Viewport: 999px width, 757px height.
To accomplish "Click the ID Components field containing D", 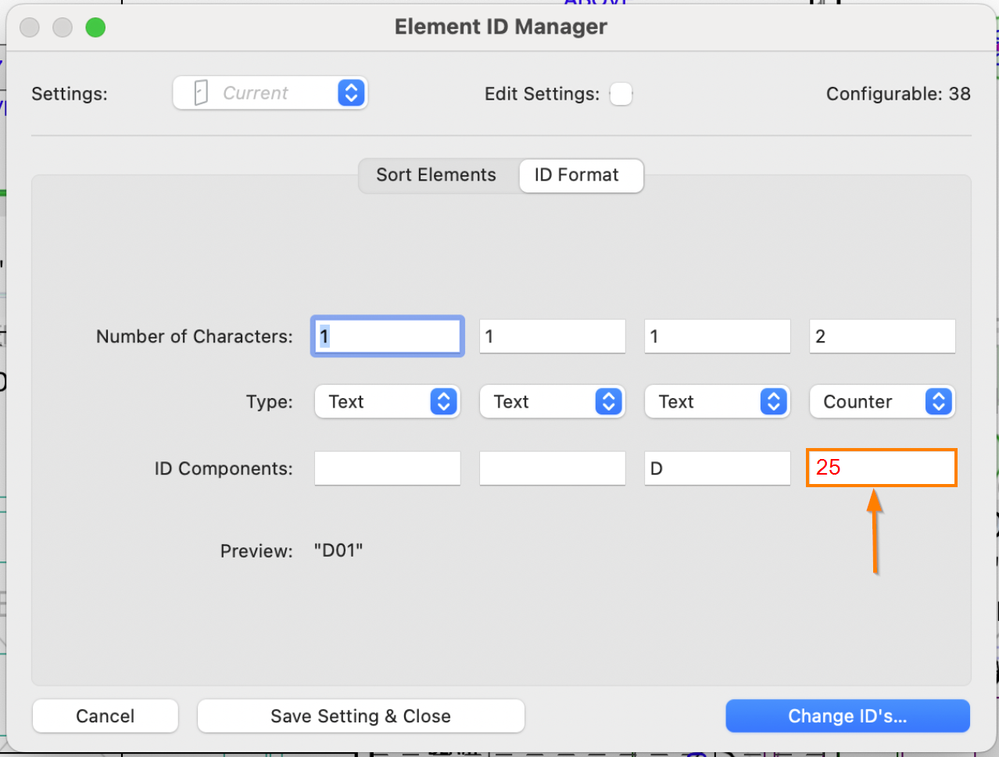I will point(717,468).
